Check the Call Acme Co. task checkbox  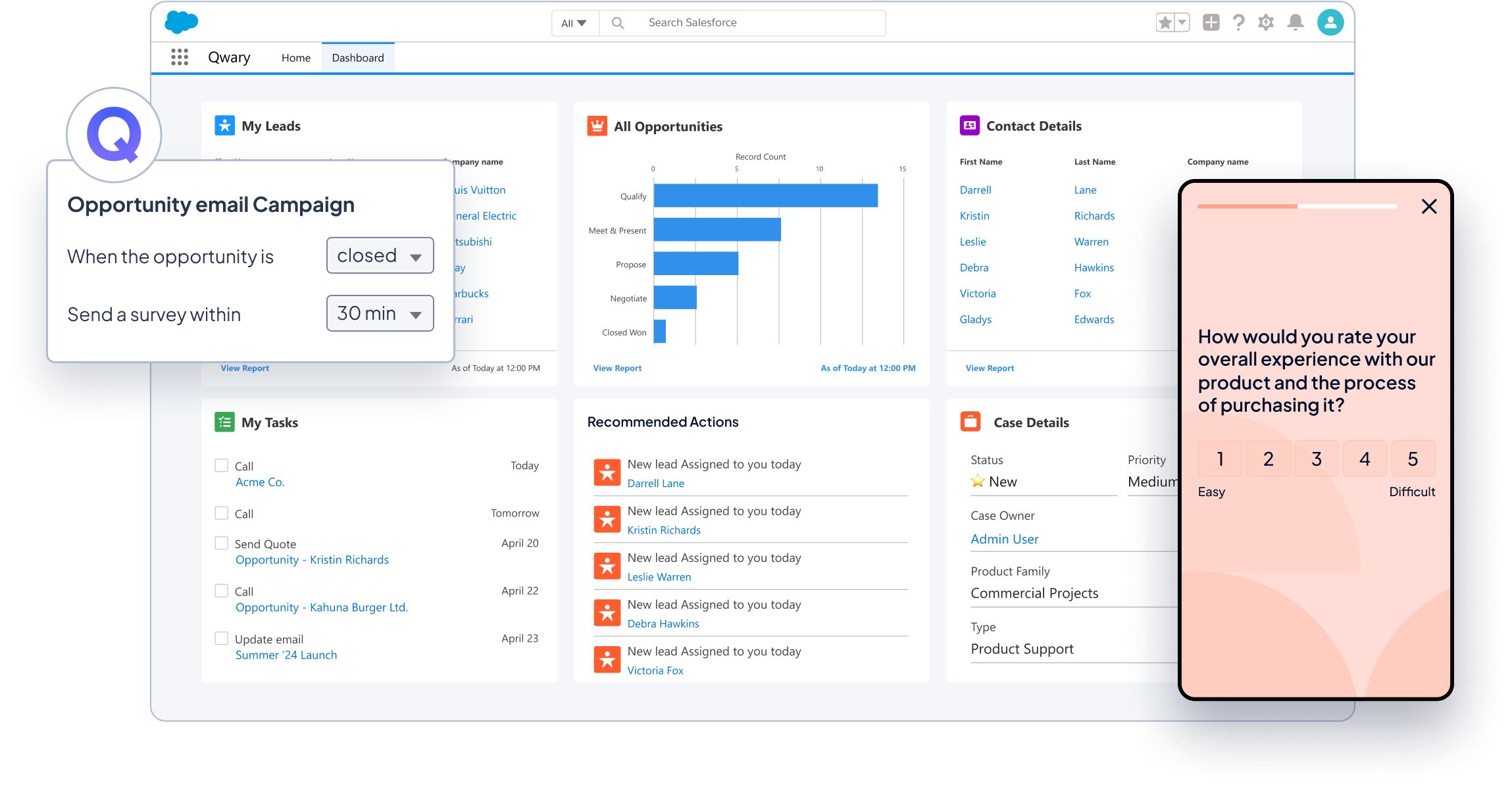click(221, 465)
